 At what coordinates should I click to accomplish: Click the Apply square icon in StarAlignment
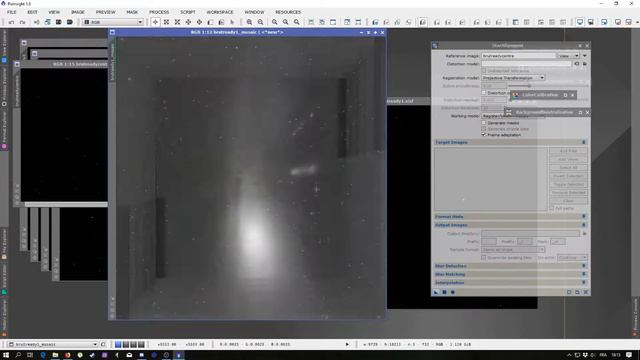444,292
